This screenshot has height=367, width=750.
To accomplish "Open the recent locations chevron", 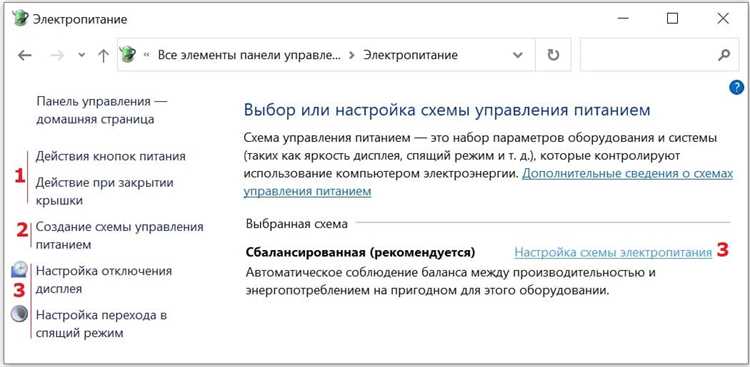I will [82, 56].
